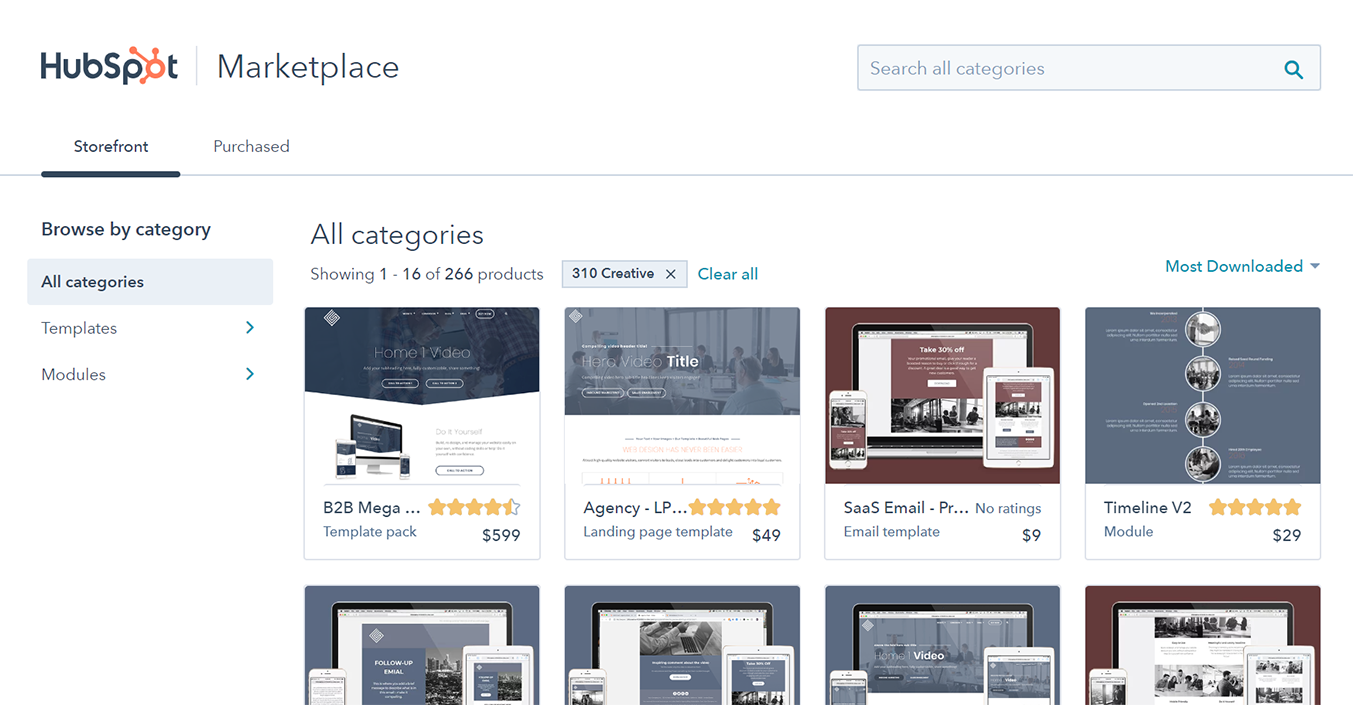Click the Landing page template label
1353x705 pixels.
(658, 532)
